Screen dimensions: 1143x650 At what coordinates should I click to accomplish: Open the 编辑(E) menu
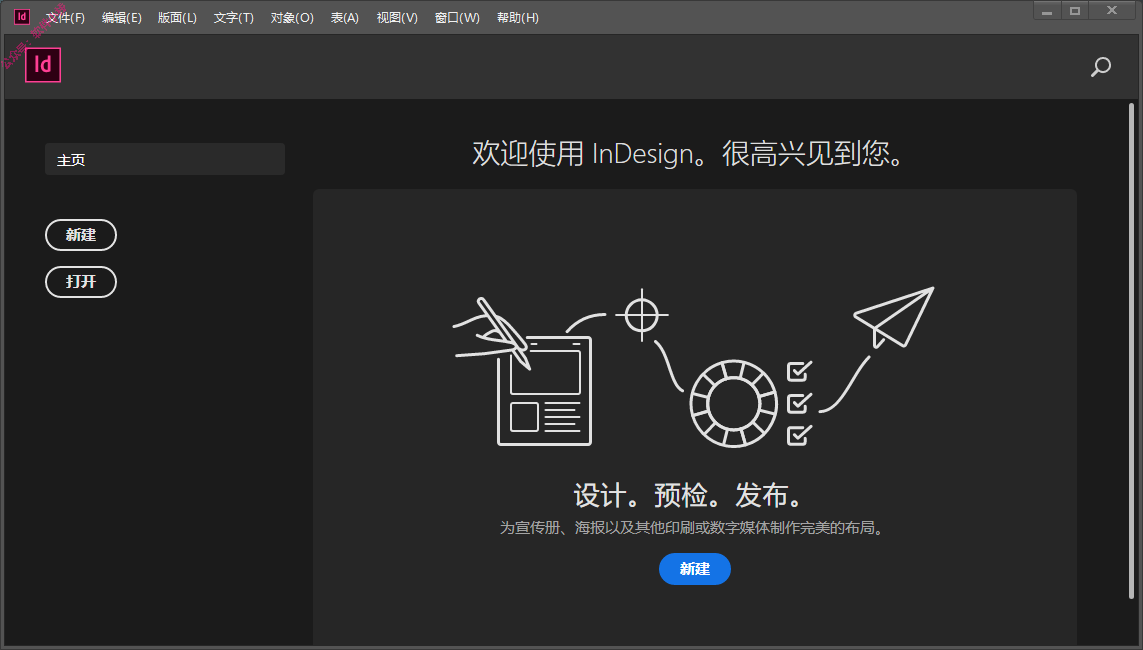pyautogui.click(x=122, y=17)
